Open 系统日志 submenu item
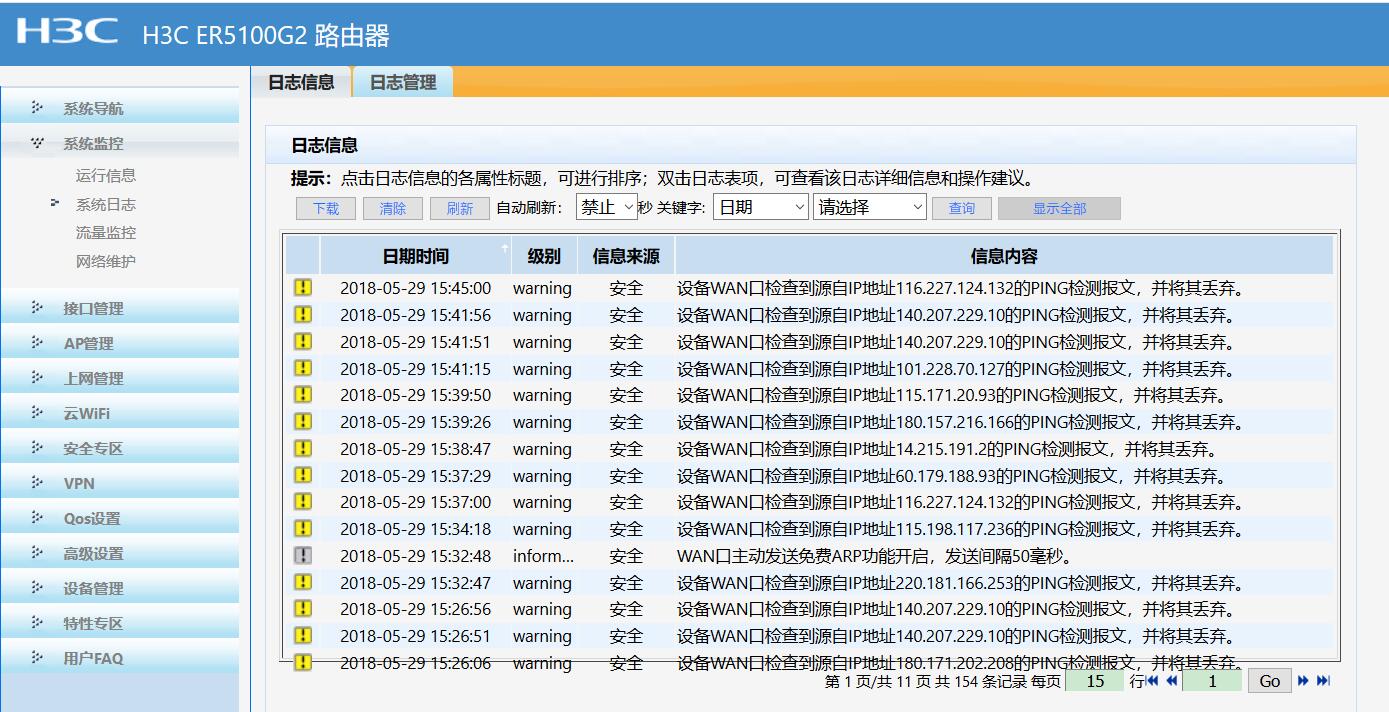 tap(106, 204)
